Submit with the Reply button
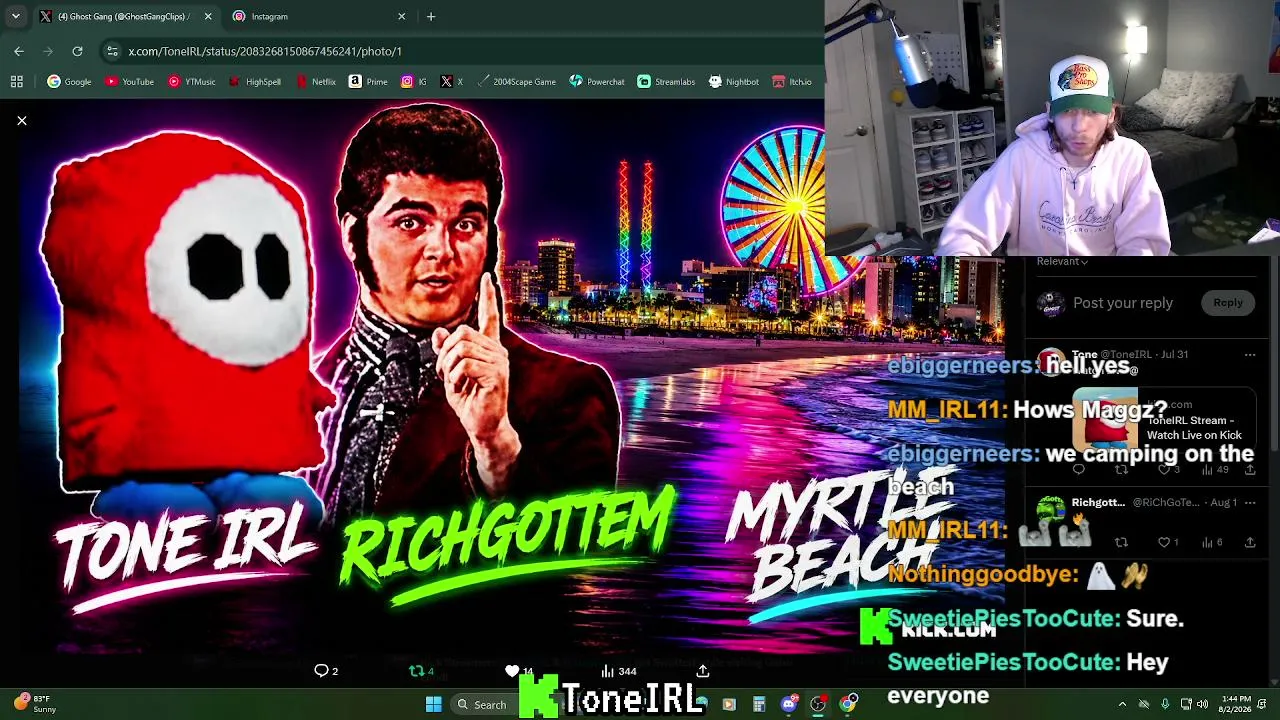Image resolution: width=1280 pixels, height=720 pixels. point(1228,303)
